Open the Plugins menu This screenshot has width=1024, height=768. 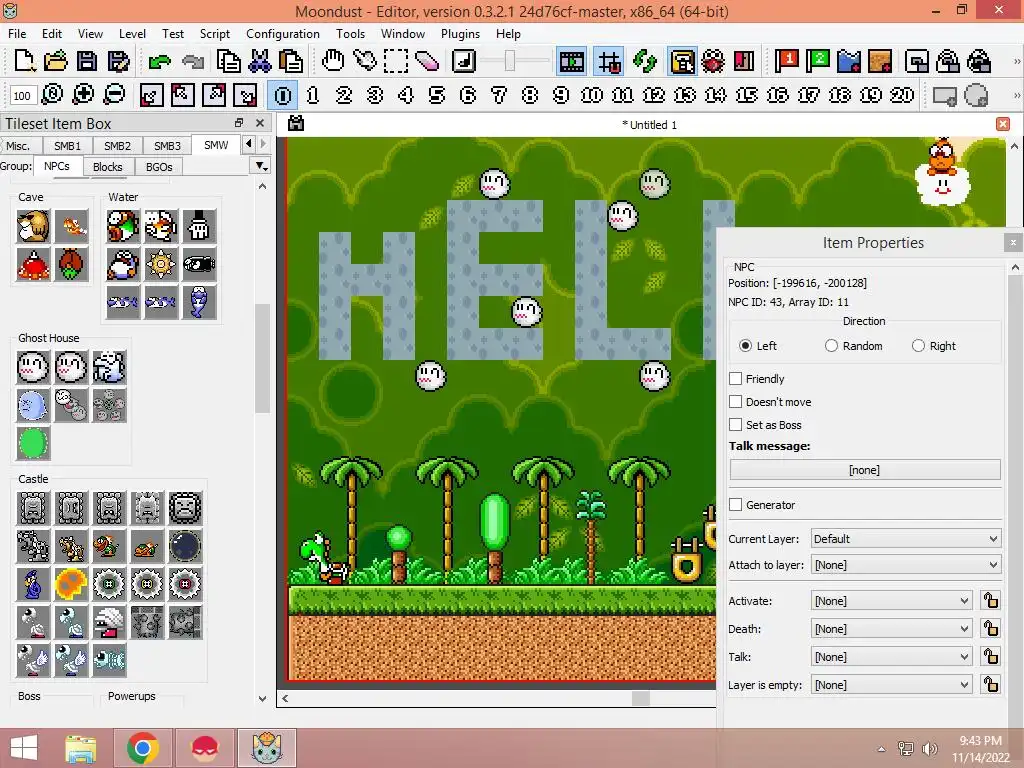[460, 34]
